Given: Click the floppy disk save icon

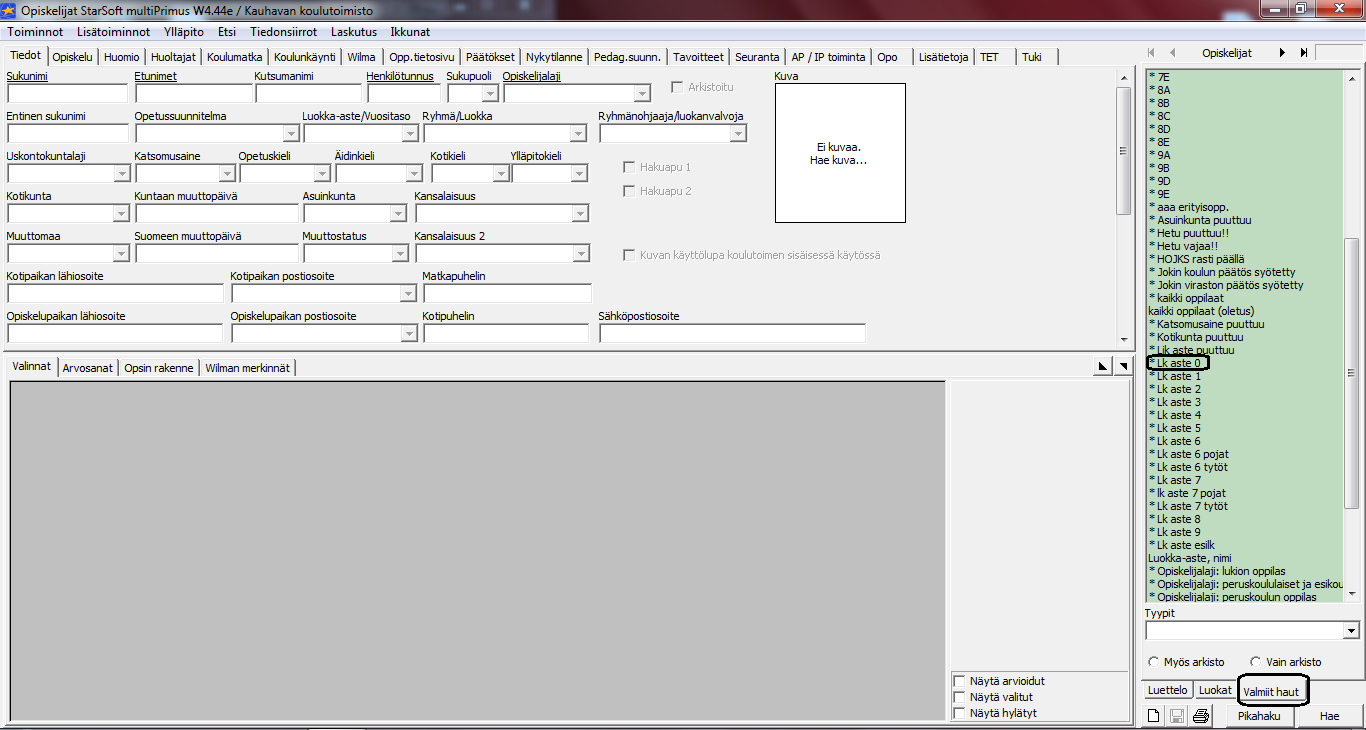Looking at the screenshot, I should coord(1177,716).
